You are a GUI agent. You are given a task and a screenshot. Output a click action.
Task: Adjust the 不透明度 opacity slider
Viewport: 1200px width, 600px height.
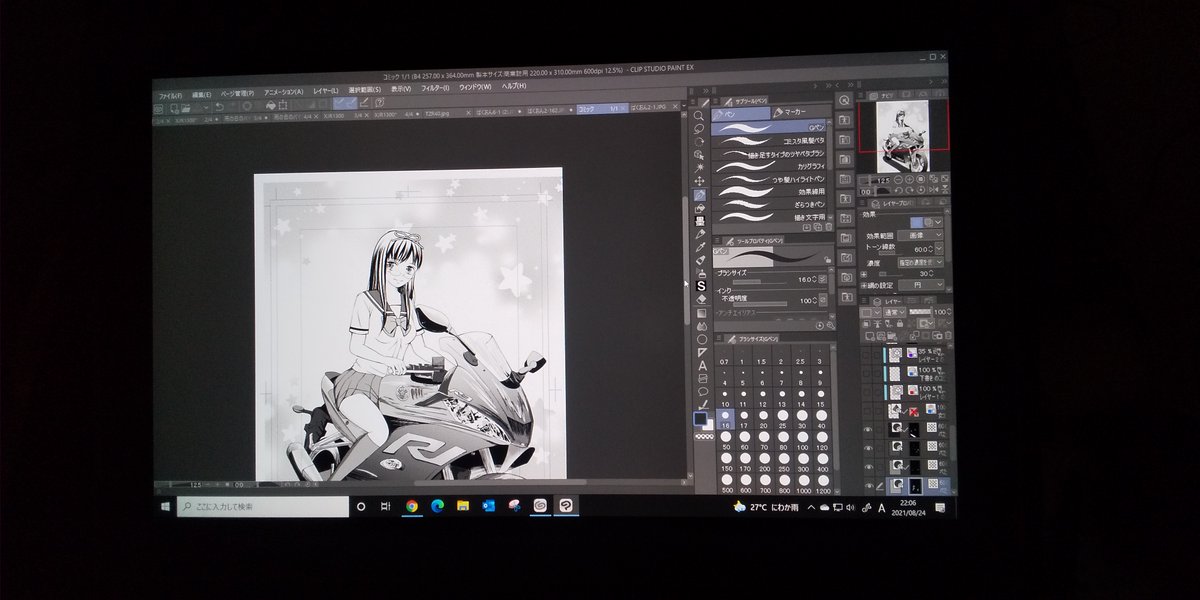760,304
